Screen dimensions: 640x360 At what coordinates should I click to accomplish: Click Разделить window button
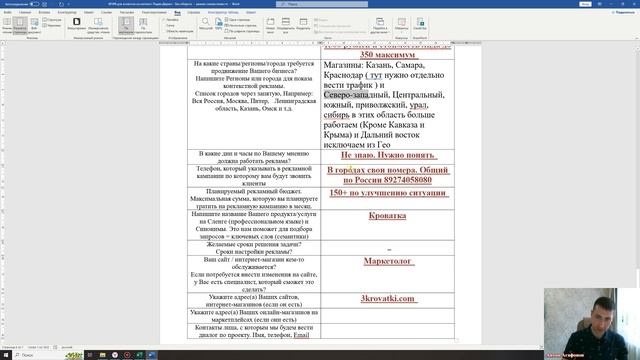click(x=303, y=24)
